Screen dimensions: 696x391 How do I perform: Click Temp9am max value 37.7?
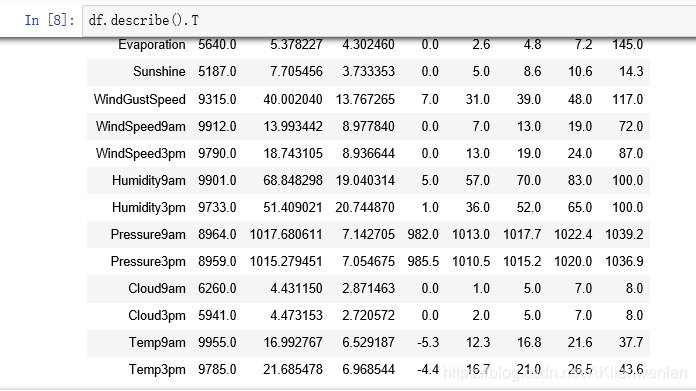(x=631, y=343)
